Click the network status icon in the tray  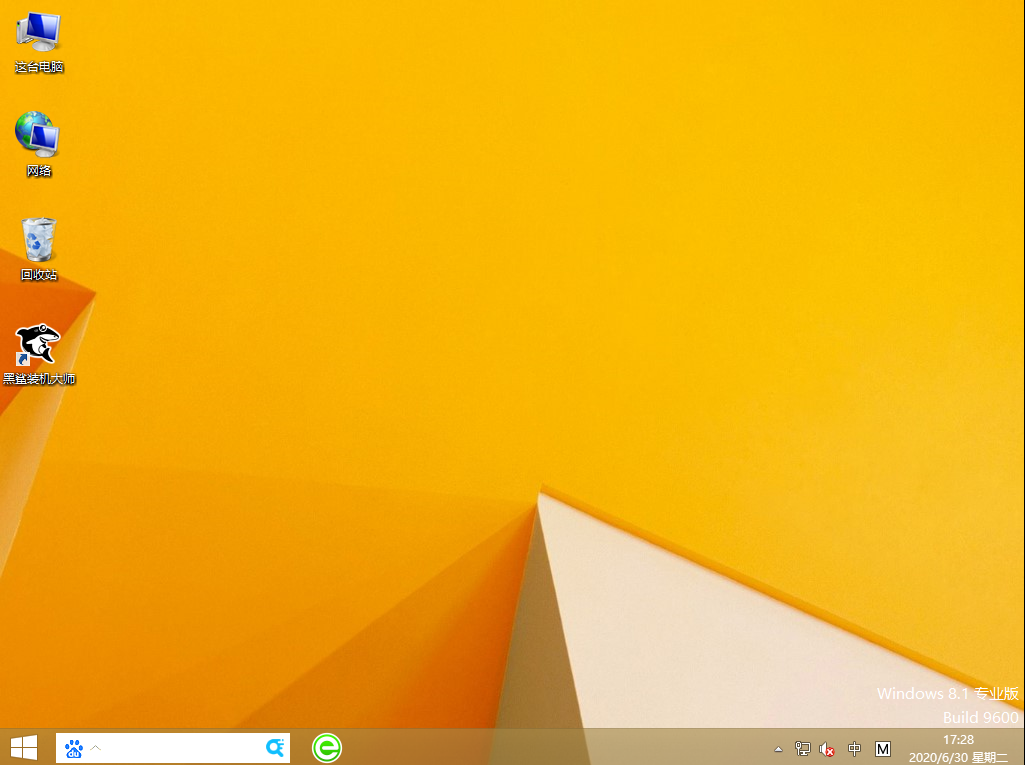(x=802, y=748)
